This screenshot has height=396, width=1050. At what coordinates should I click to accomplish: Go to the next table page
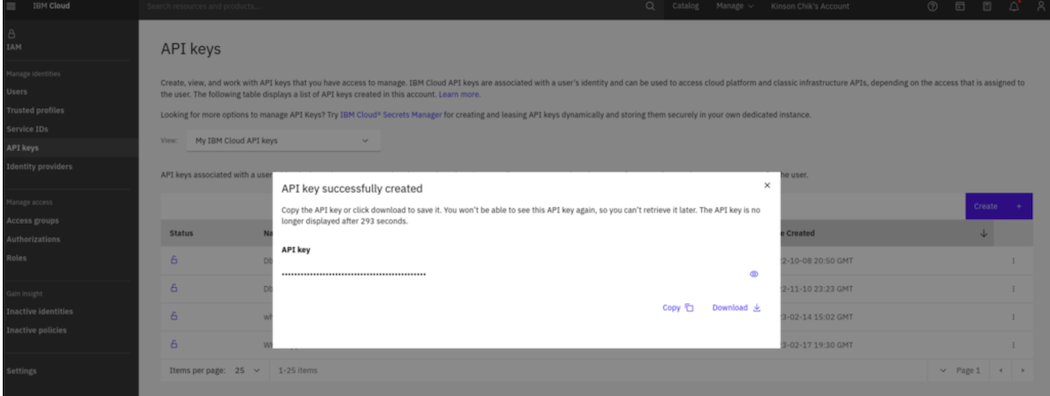click(x=1023, y=371)
